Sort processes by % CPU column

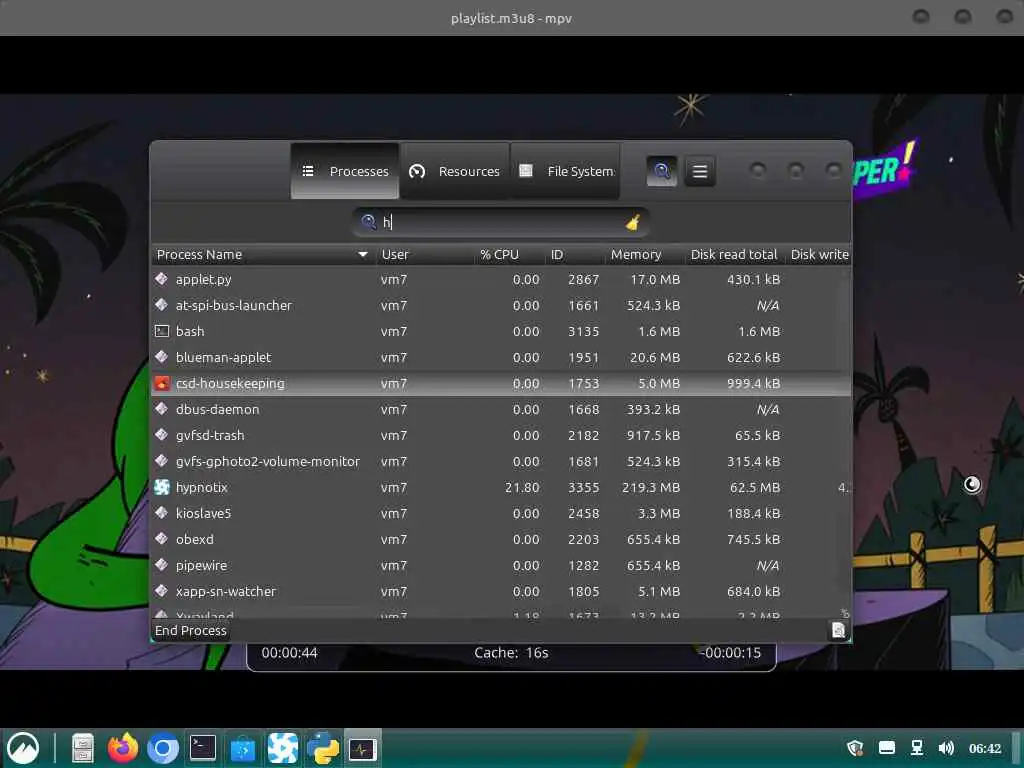(x=509, y=255)
